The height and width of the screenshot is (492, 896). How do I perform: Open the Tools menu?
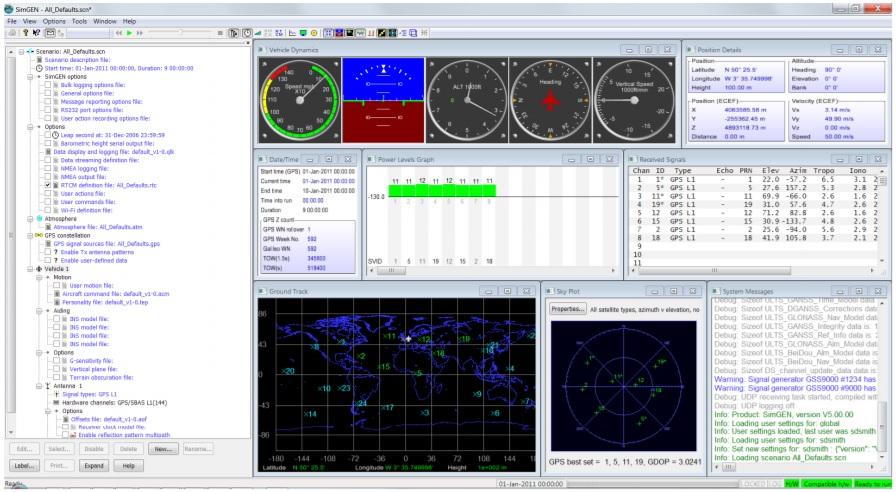pos(81,19)
